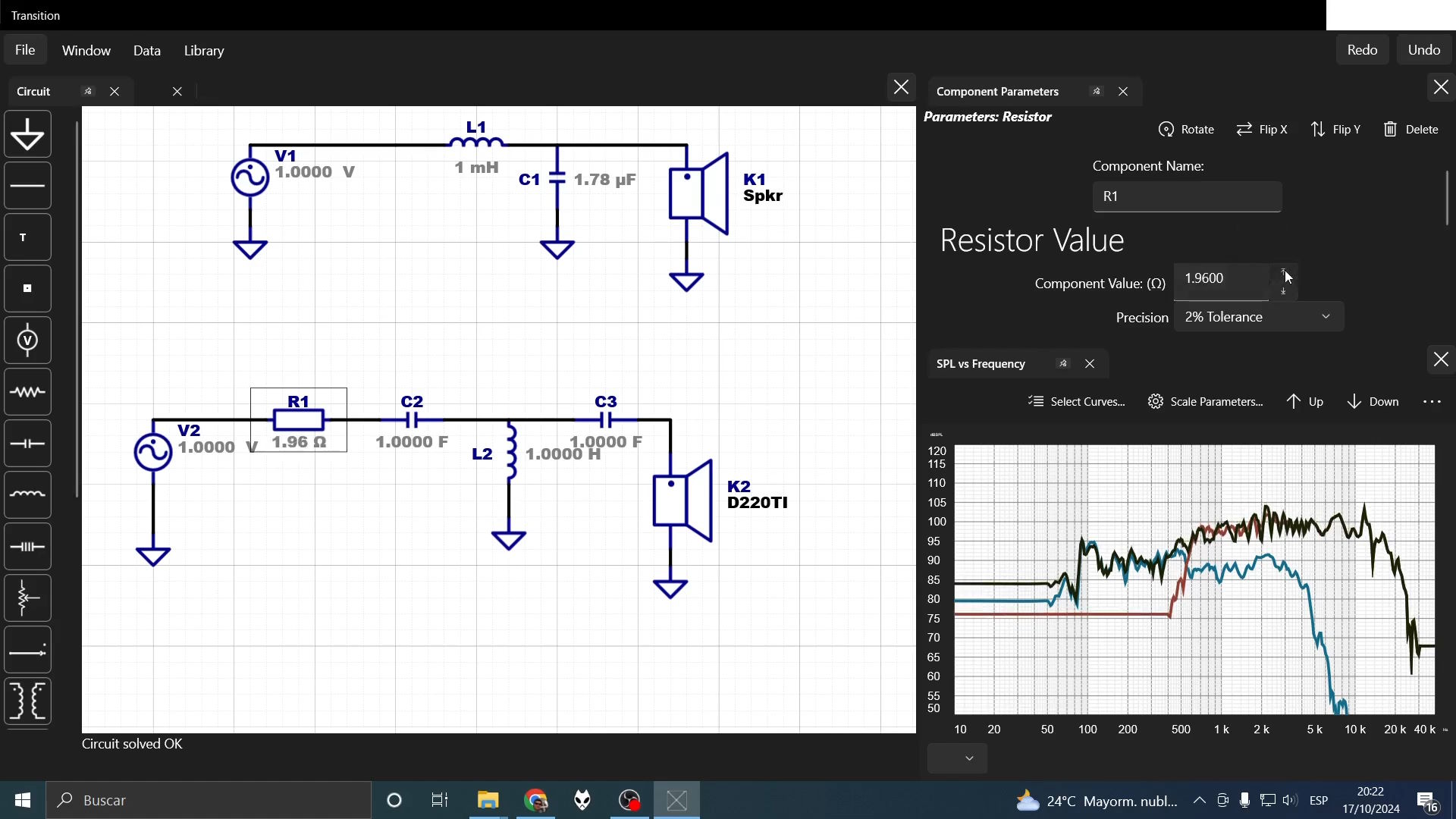Delete the selected resistor
This screenshot has width=1456, height=819.
[1410, 130]
